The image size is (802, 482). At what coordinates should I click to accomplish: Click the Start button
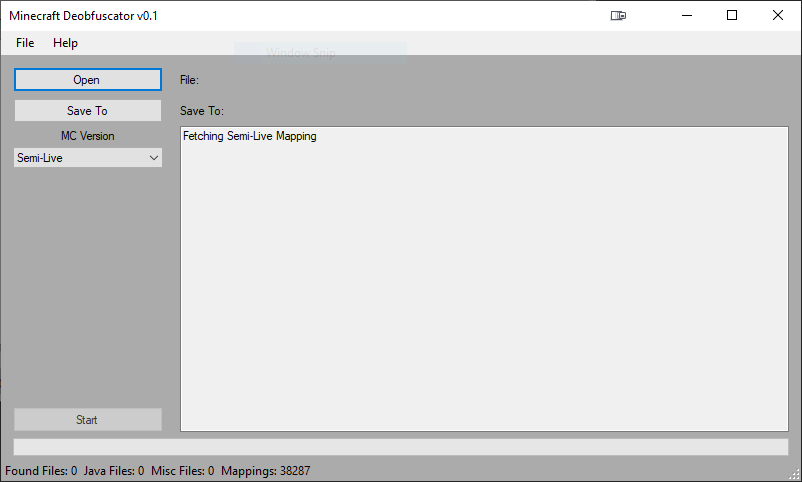coord(88,420)
